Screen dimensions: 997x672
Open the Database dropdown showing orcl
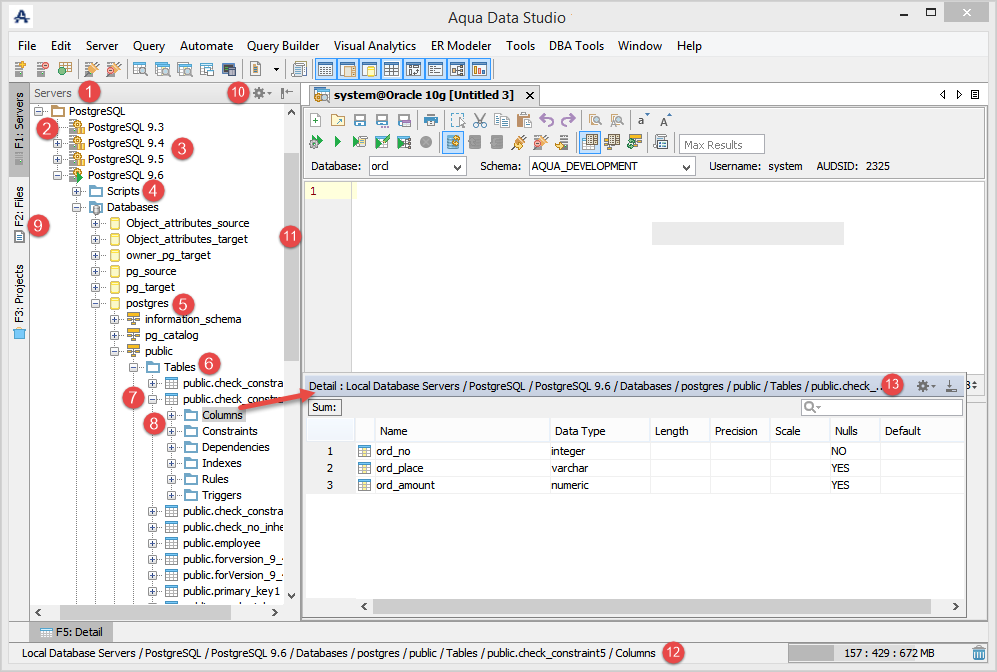click(417, 166)
